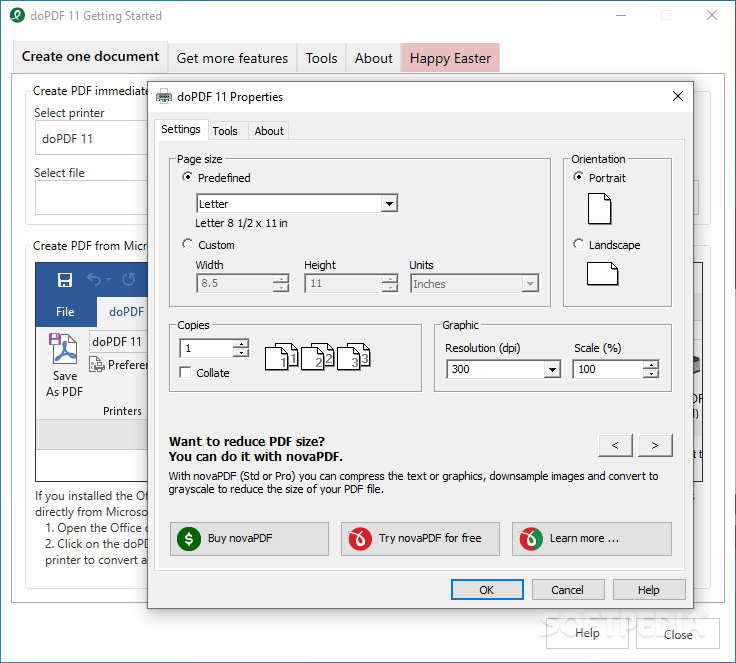736x663 pixels.
Task: Select the Predefined page size option
Action: click(187, 177)
